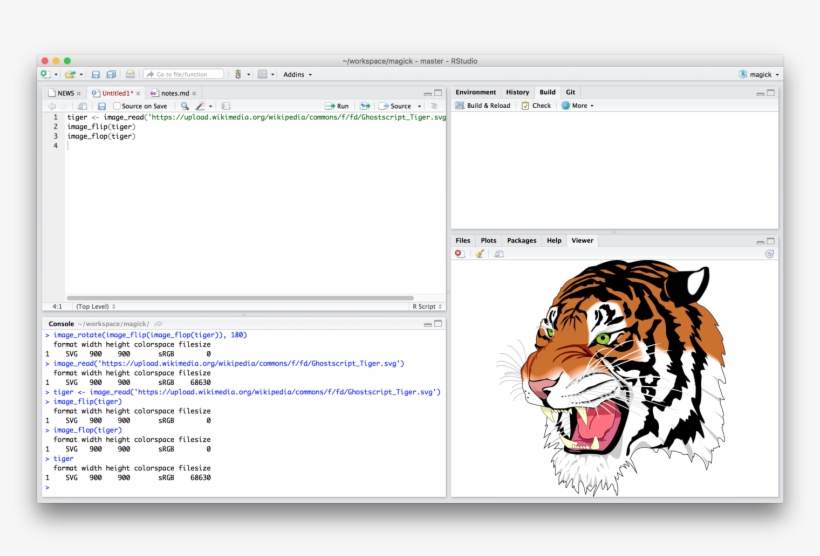
Task: Click the Open File folder icon
Action: pyautogui.click(x=70, y=74)
